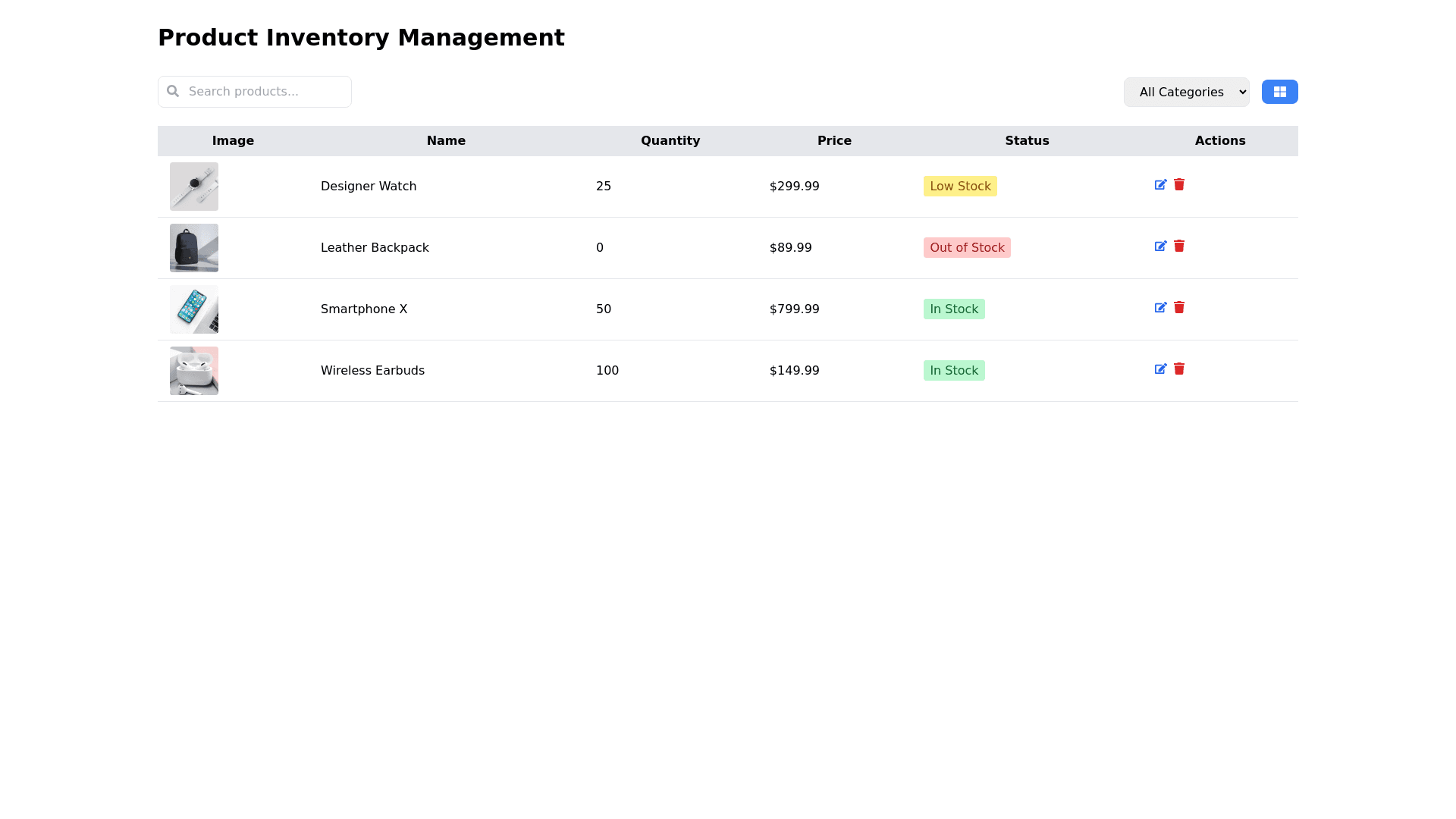Delete the Designer Watch row

[1179, 185]
